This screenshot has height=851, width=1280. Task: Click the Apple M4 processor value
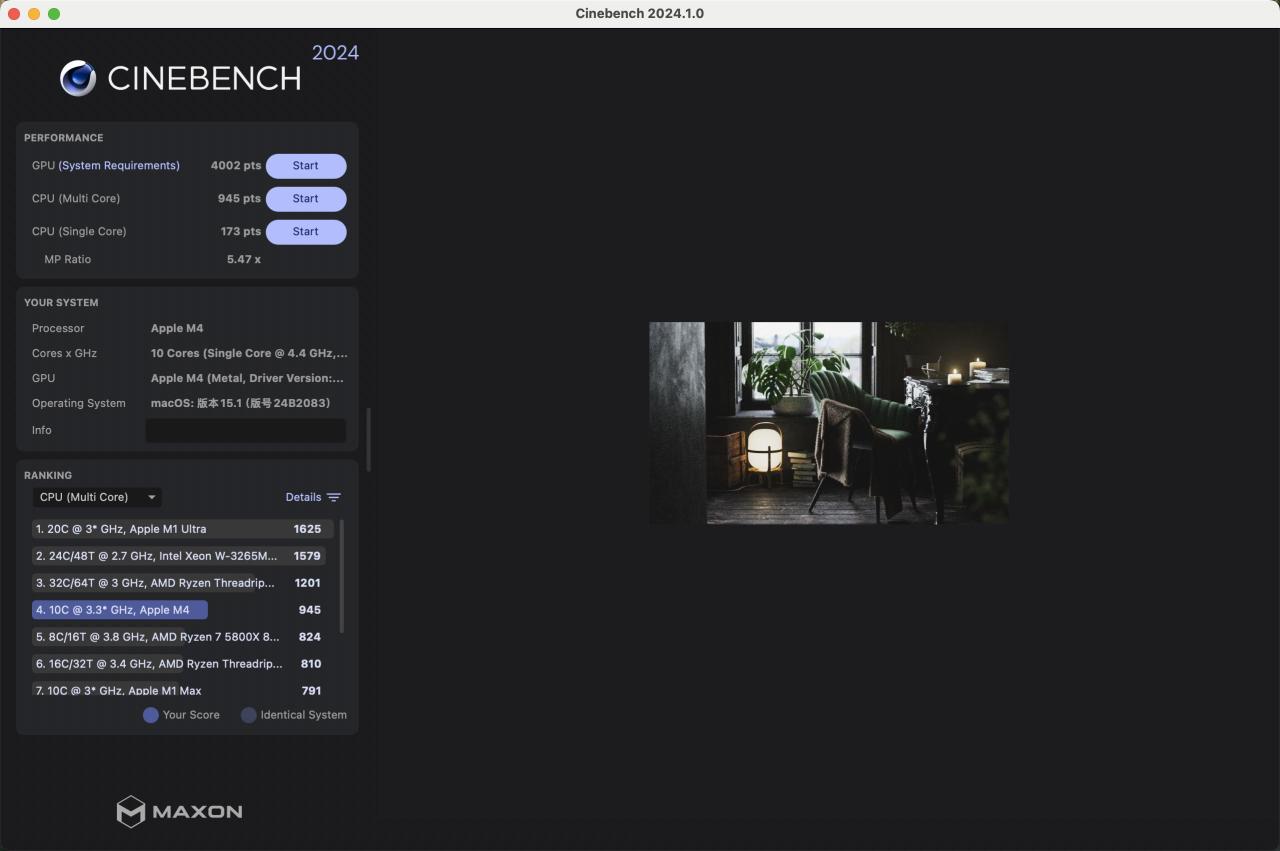coord(177,329)
